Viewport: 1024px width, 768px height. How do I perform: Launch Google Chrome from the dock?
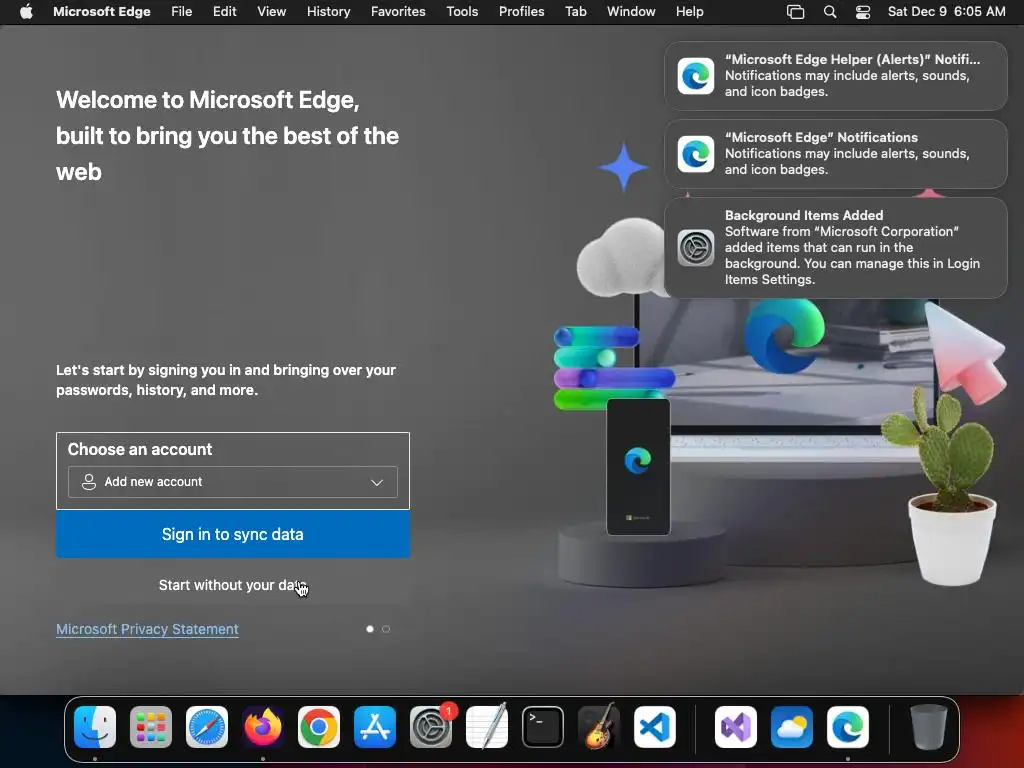pyautogui.click(x=319, y=727)
